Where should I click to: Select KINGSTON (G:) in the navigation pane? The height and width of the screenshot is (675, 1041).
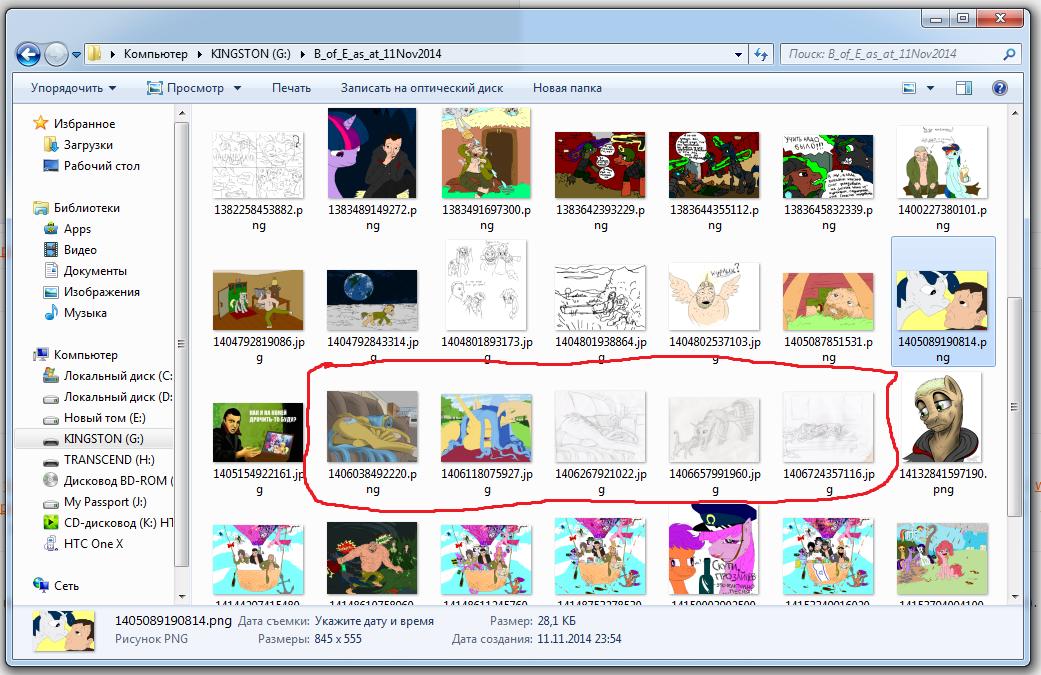104,439
